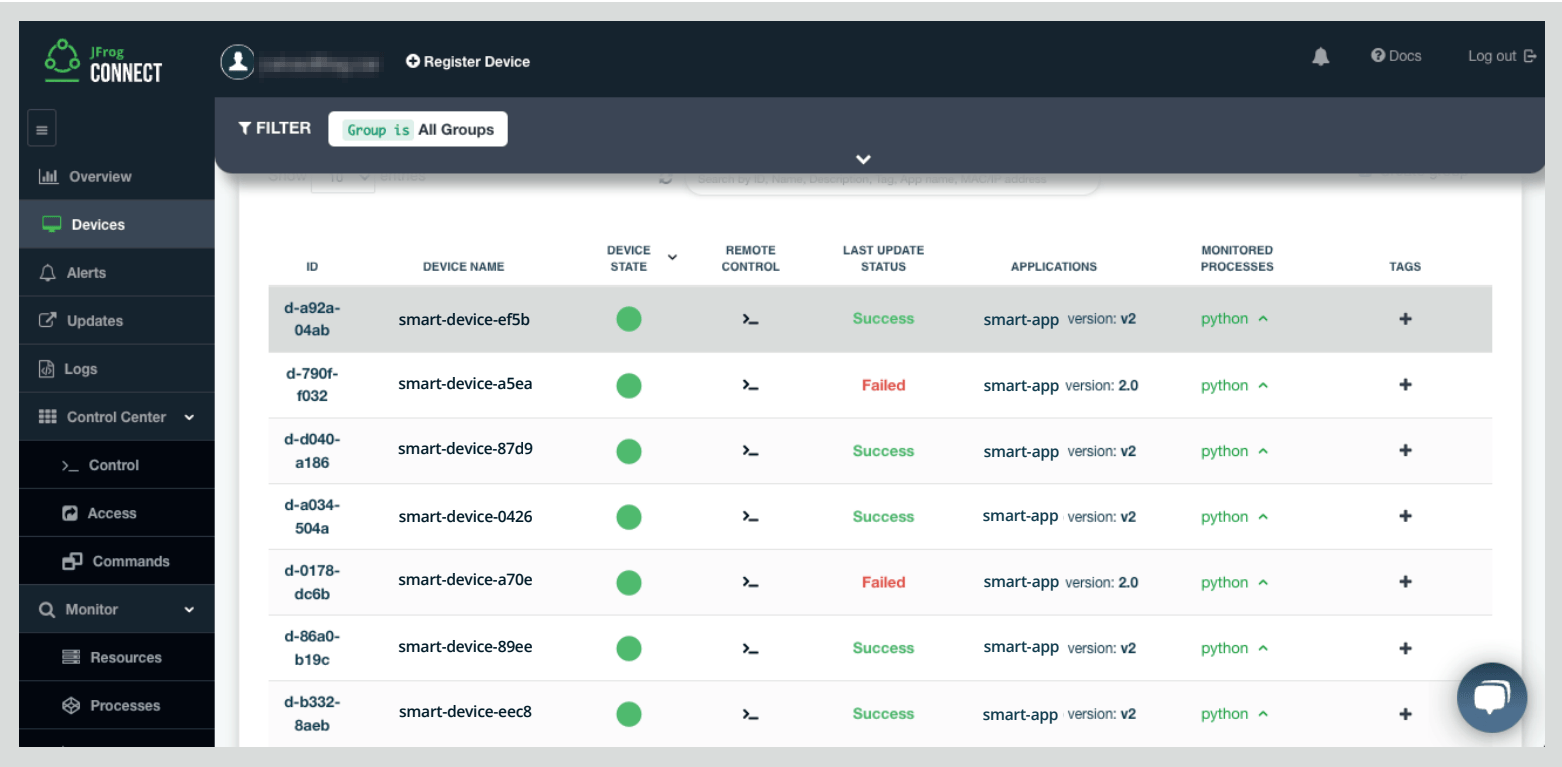Image resolution: width=1562 pixels, height=767 pixels.
Task: Click smart-app version 2.0 for smart-device-a70e
Action: [x=1061, y=582]
